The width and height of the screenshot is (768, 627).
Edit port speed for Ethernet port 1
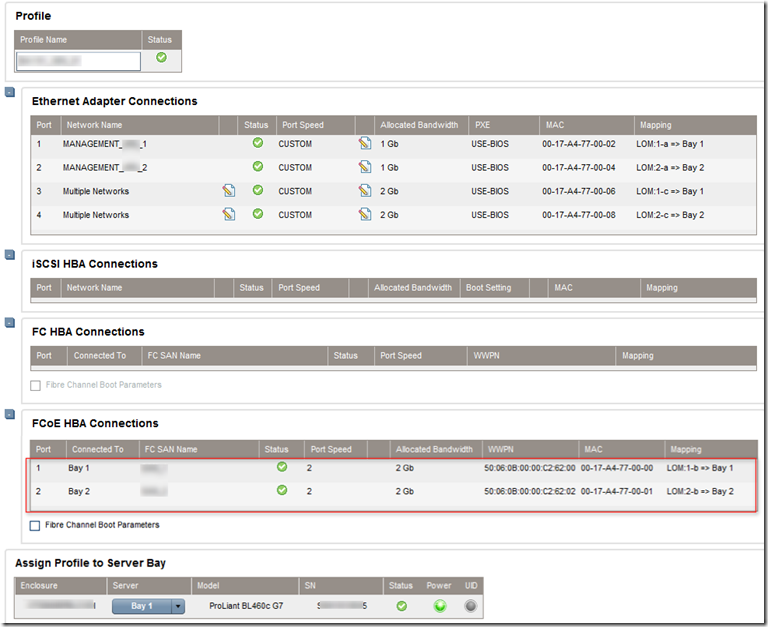[365, 144]
